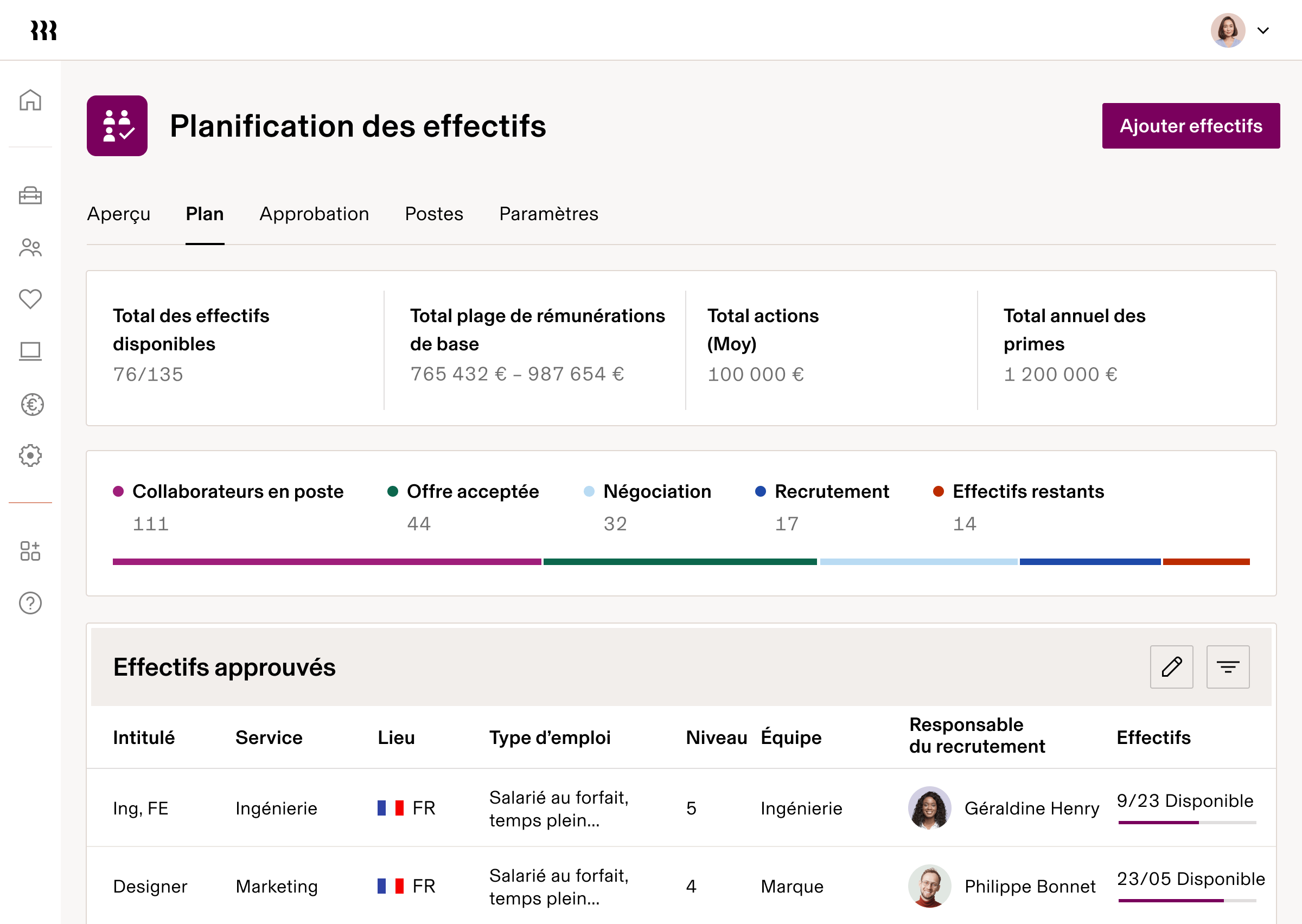
Task: Select the laptop/devices sidebar icon
Action: 30,351
